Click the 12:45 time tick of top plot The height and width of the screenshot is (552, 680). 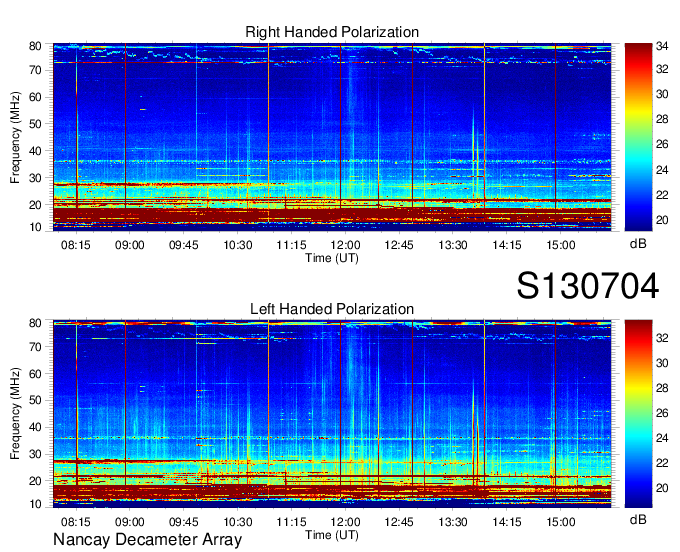tap(399, 245)
